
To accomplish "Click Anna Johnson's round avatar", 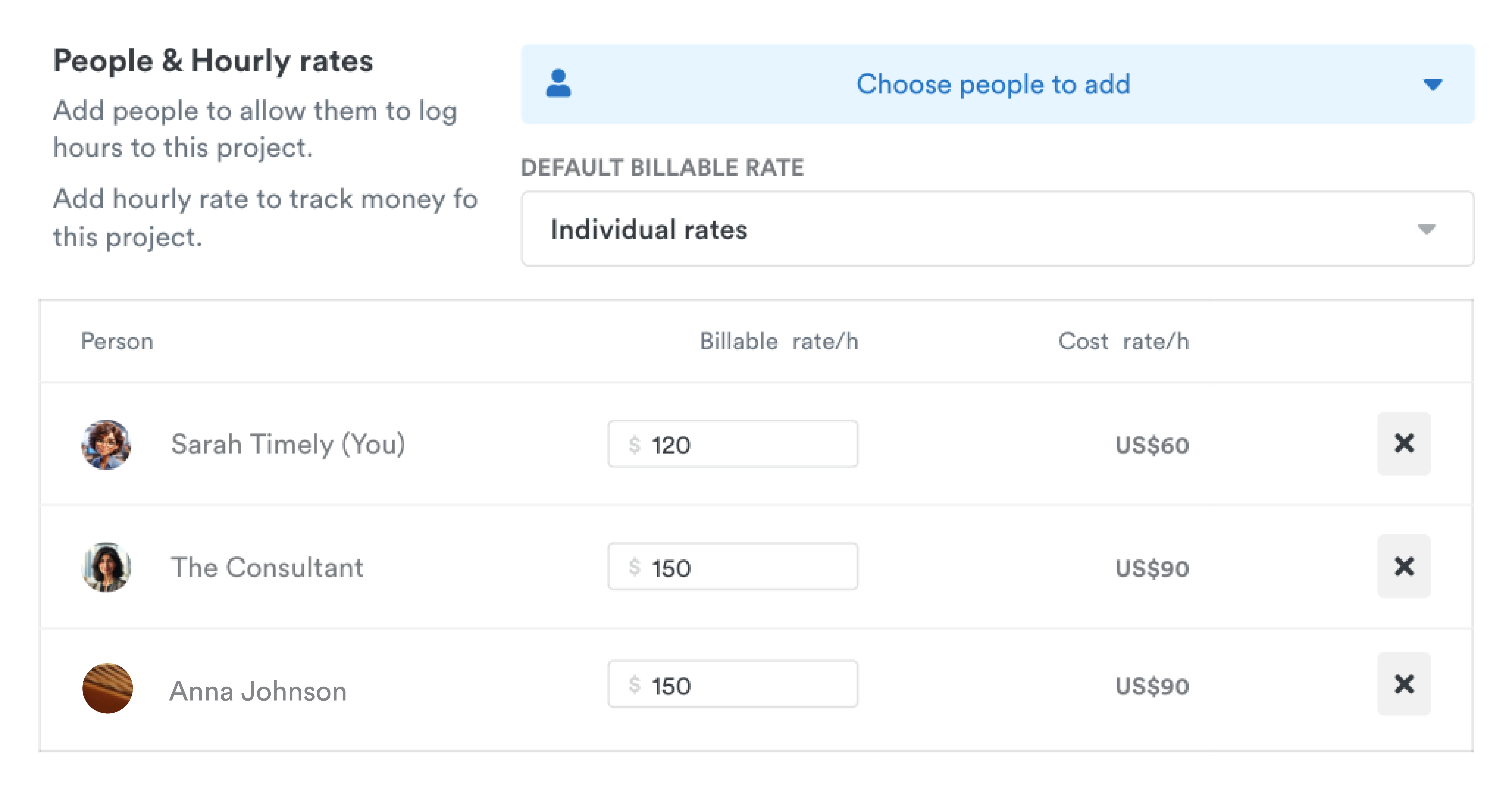I will tap(107, 689).
